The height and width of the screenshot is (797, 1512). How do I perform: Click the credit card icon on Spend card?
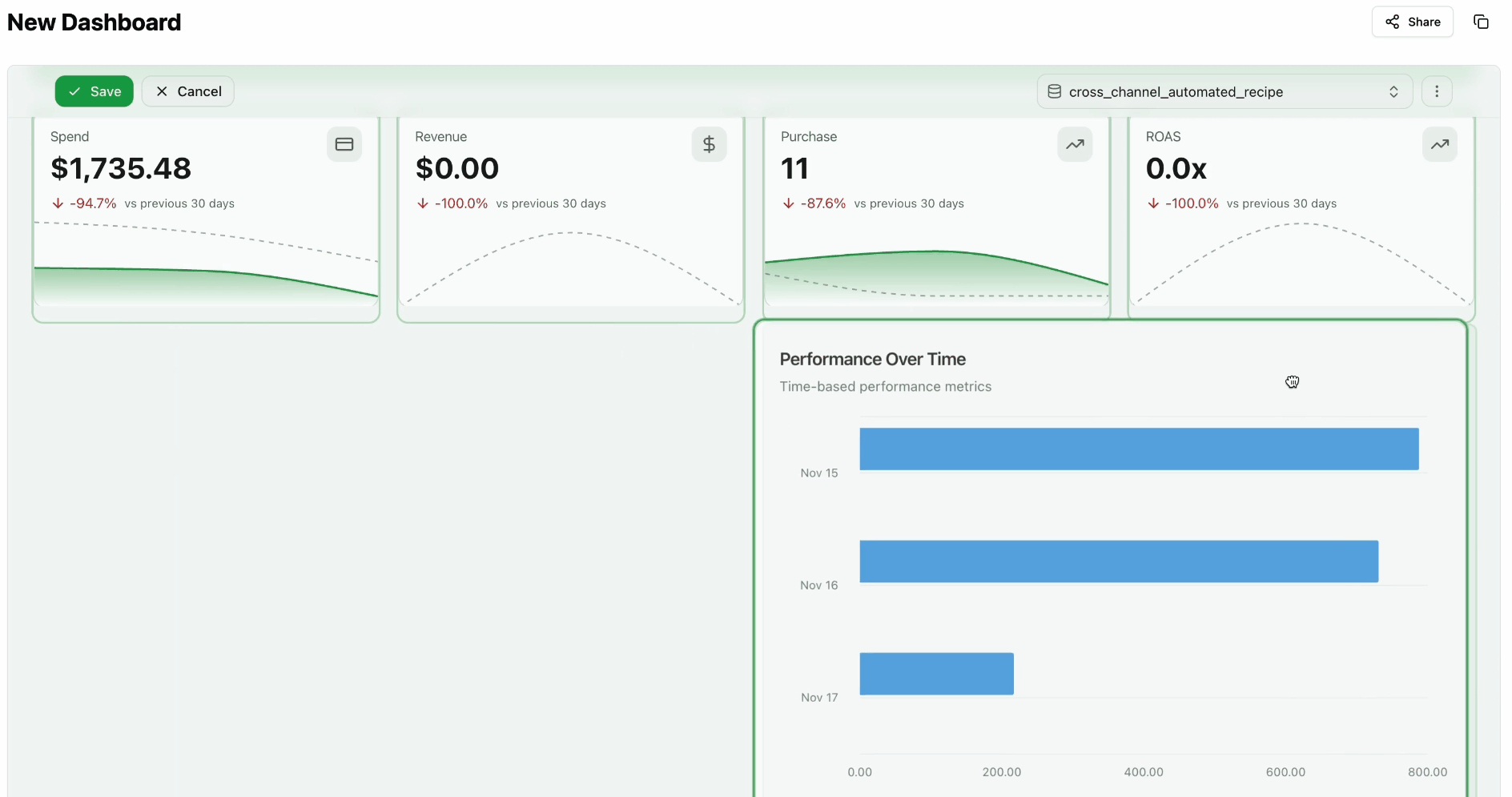[x=344, y=144]
